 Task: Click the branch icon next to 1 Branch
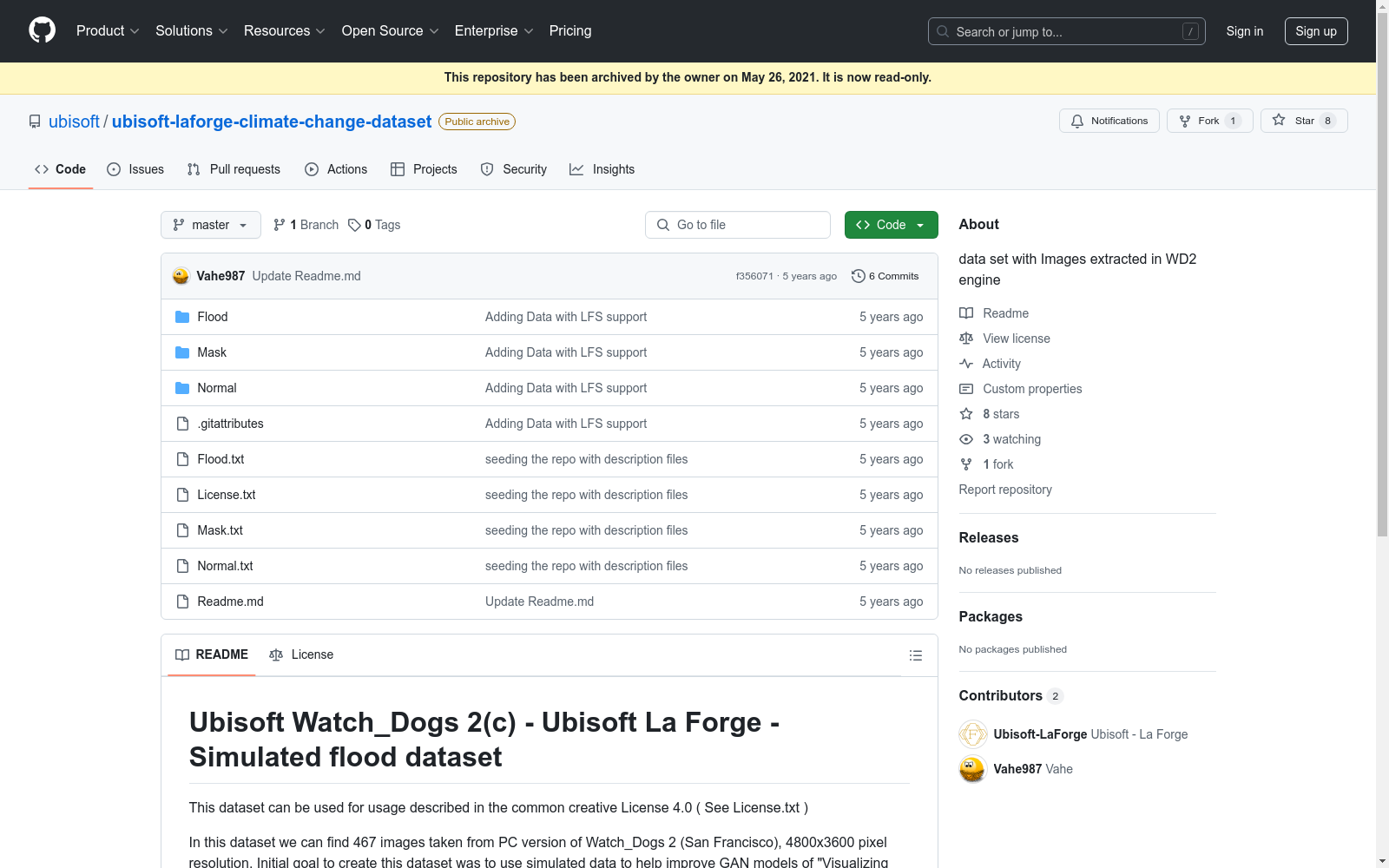coord(280,225)
